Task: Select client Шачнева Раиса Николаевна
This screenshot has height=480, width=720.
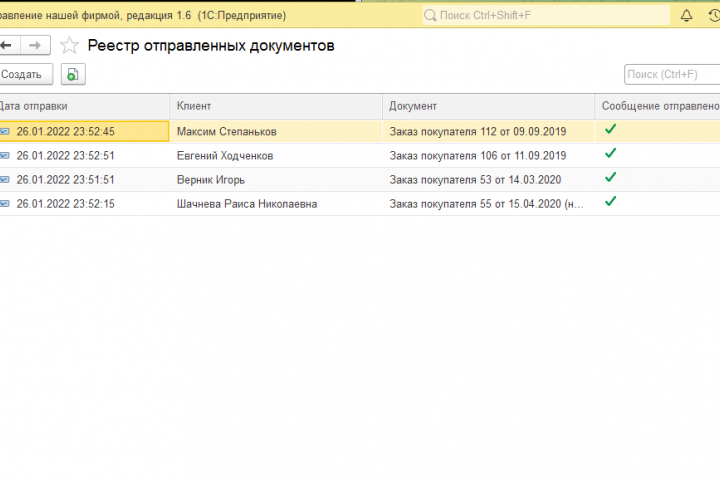Action: click(x=247, y=203)
